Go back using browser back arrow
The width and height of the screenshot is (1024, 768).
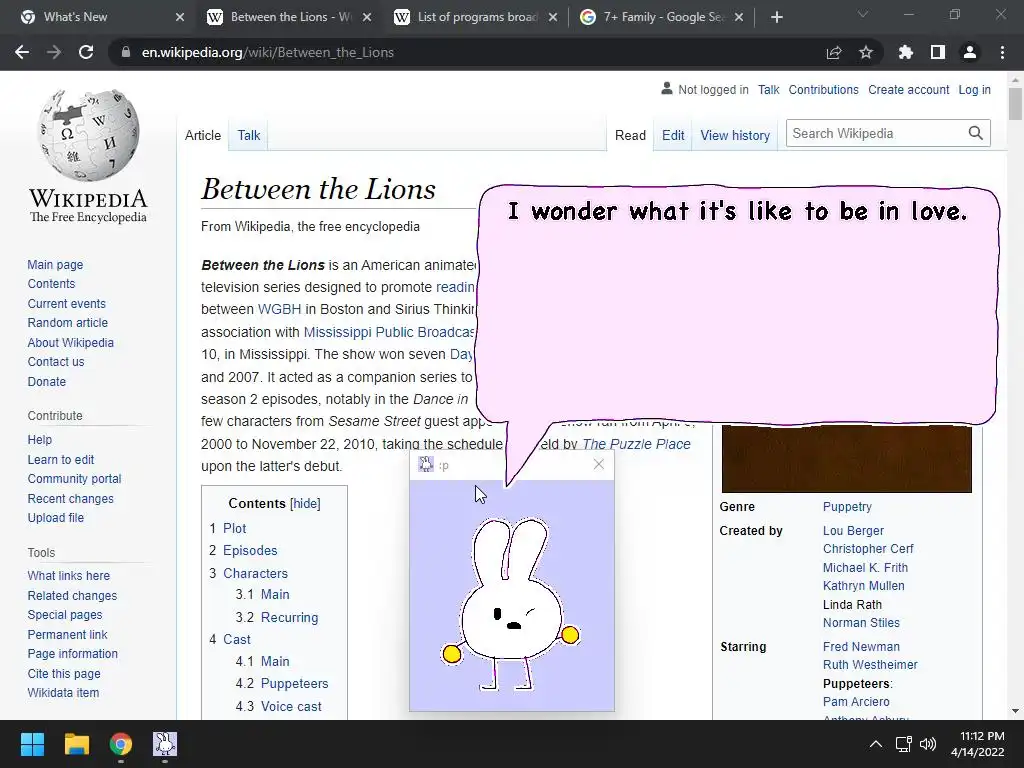click(x=22, y=52)
